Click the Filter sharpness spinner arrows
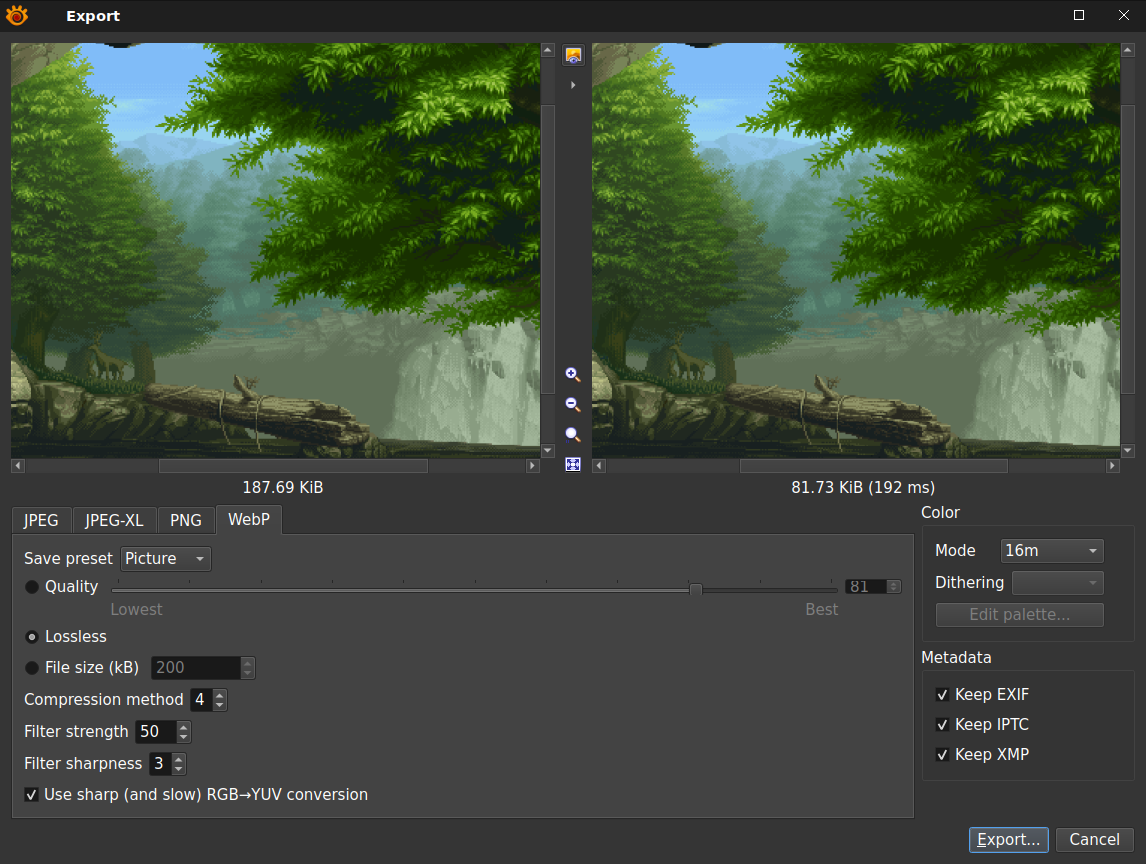This screenshot has width=1146, height=864. pos(179,764)
